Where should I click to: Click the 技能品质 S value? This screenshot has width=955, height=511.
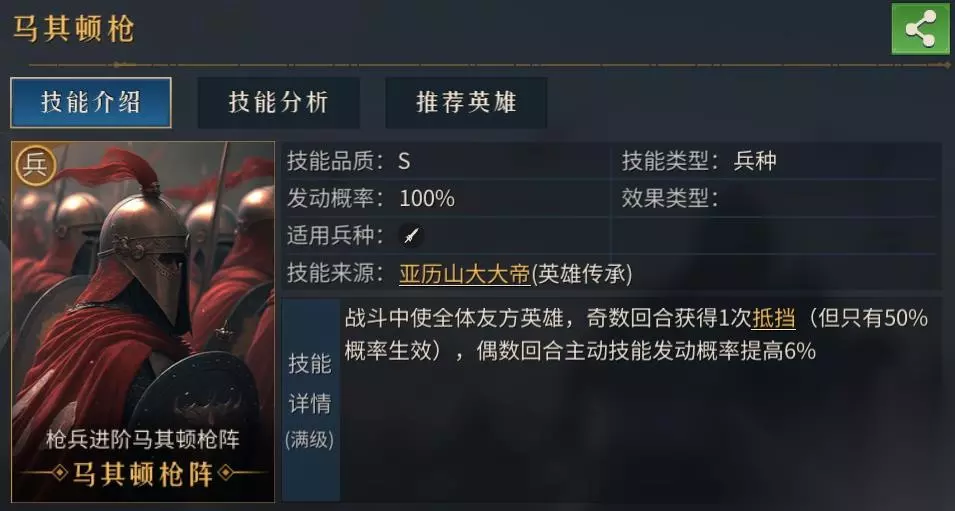click(404, 161)
